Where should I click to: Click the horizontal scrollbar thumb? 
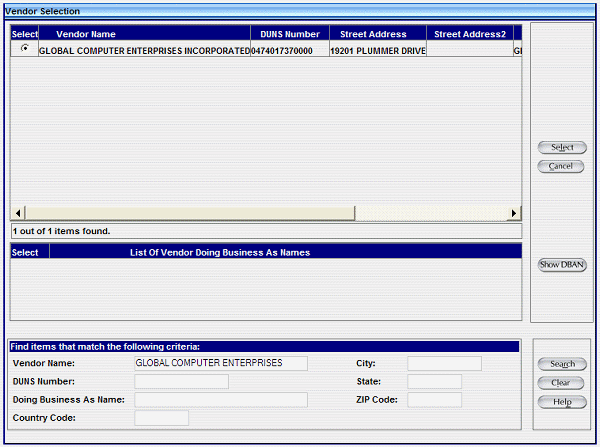click(190, 213)
